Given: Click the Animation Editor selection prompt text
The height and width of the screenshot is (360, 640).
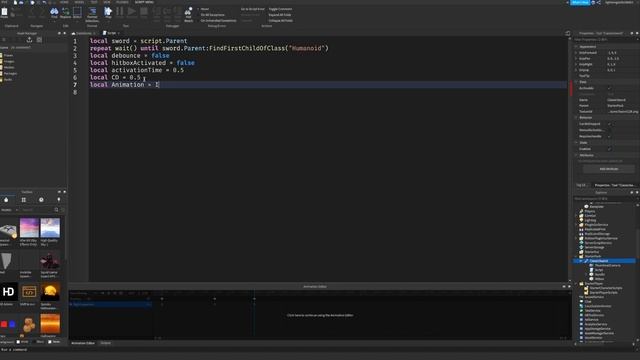Looking at the screenshot, I should click(x=320, y=316).
